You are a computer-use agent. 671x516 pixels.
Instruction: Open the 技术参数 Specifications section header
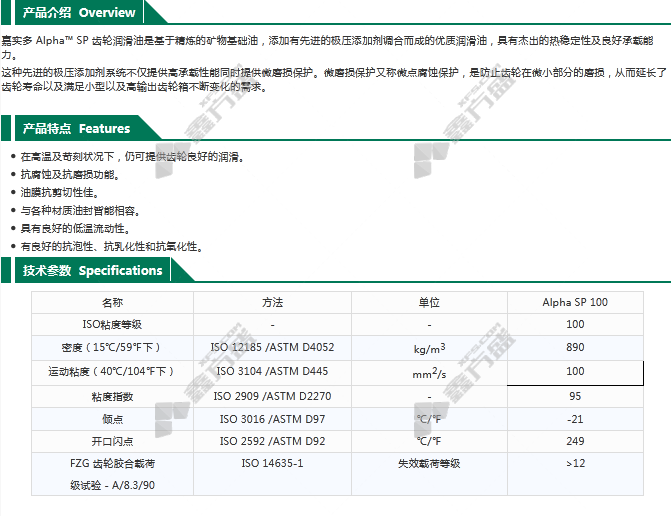click(92, 271)
